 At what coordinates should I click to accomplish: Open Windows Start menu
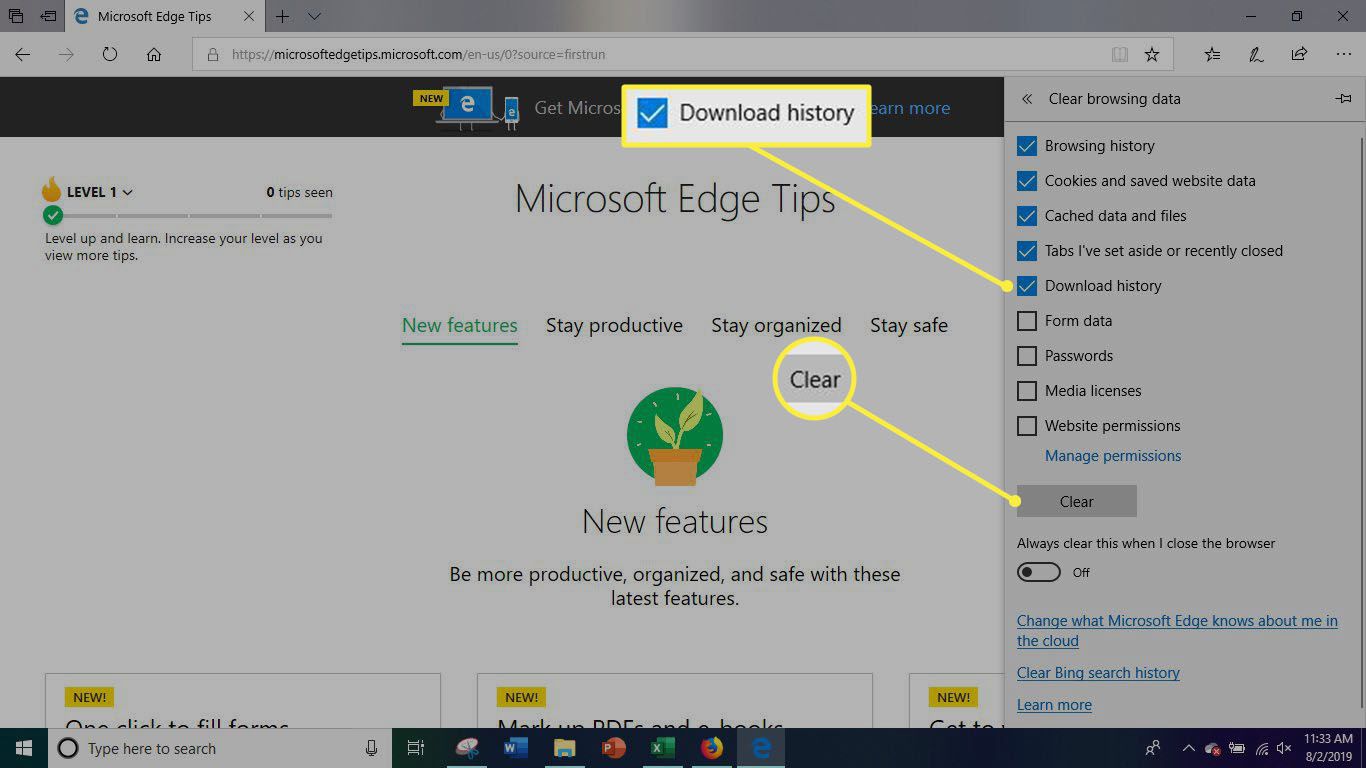(x=24, y=748)
